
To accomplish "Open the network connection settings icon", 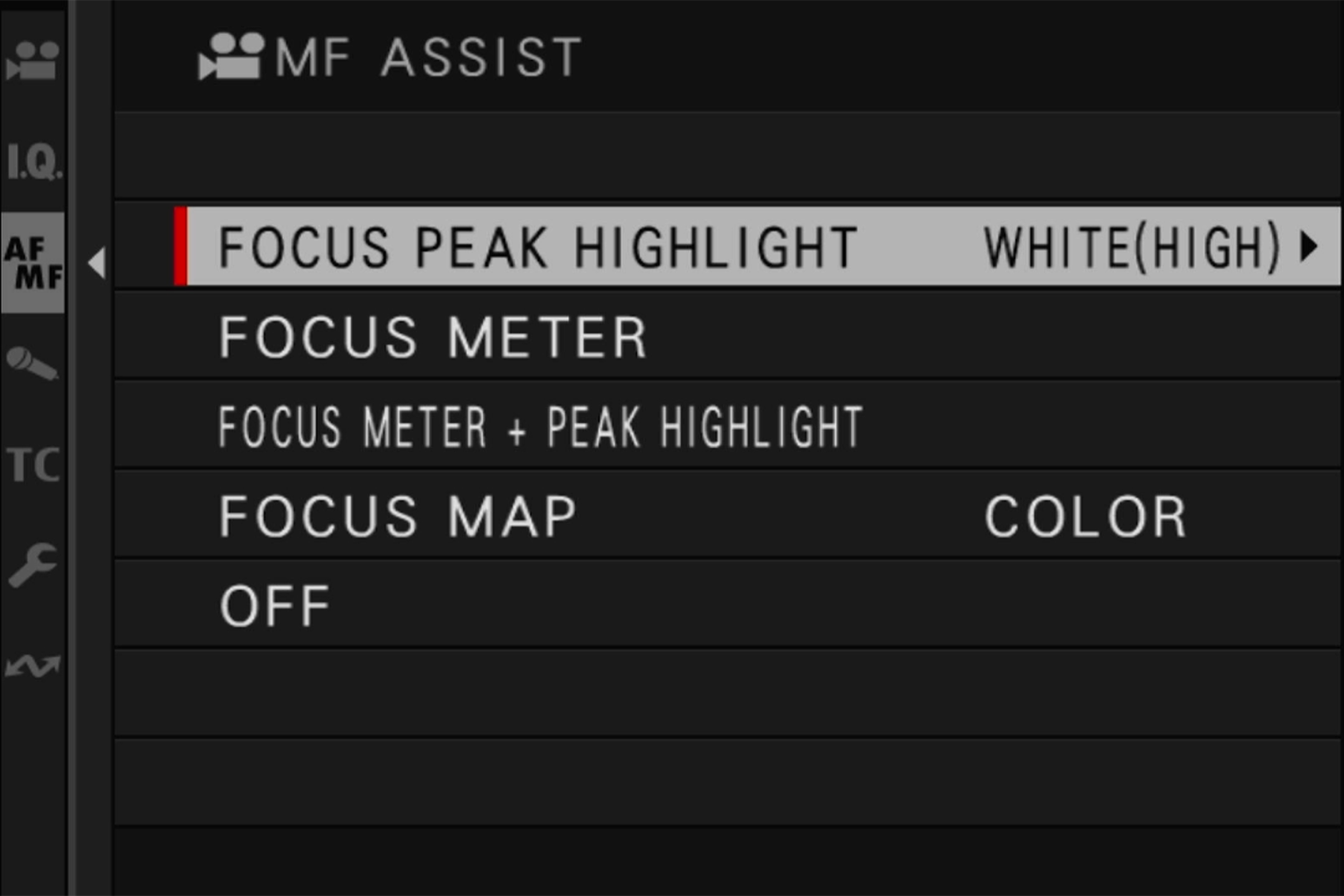I will [32, 666].
